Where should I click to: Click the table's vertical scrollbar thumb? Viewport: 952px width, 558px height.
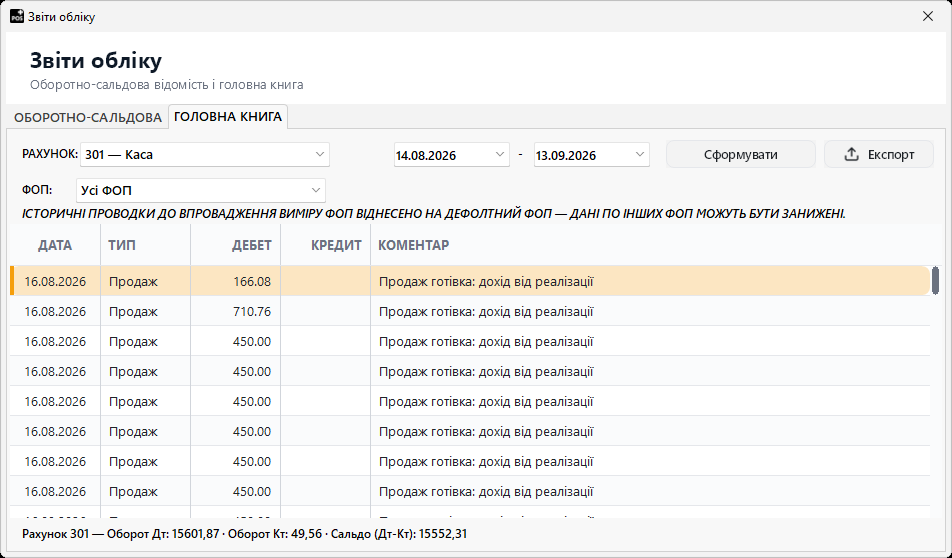click(x=936, y=281)
